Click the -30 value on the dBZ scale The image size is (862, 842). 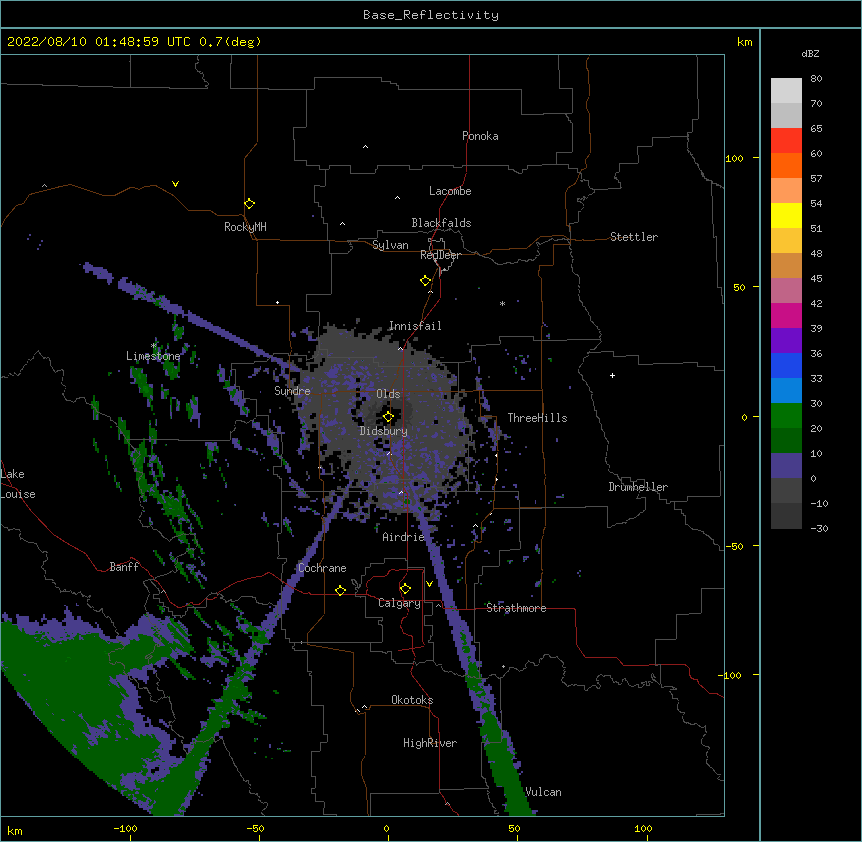click(x=819, y=528)
